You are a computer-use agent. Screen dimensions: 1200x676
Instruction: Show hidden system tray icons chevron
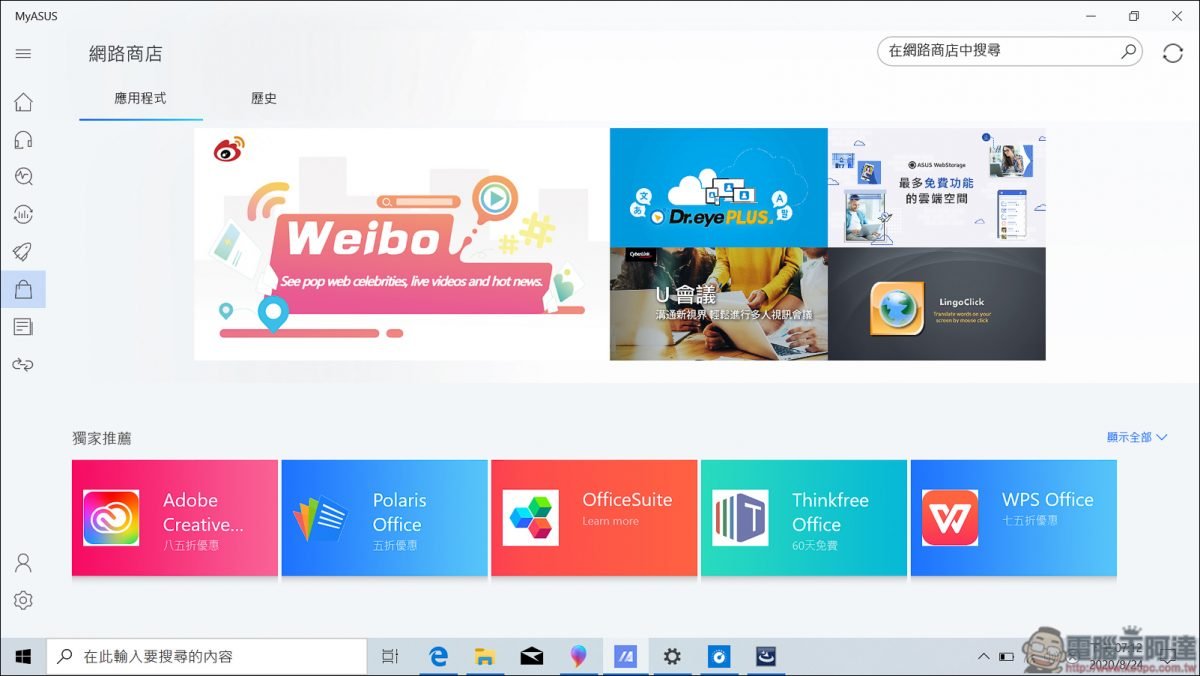983,657
